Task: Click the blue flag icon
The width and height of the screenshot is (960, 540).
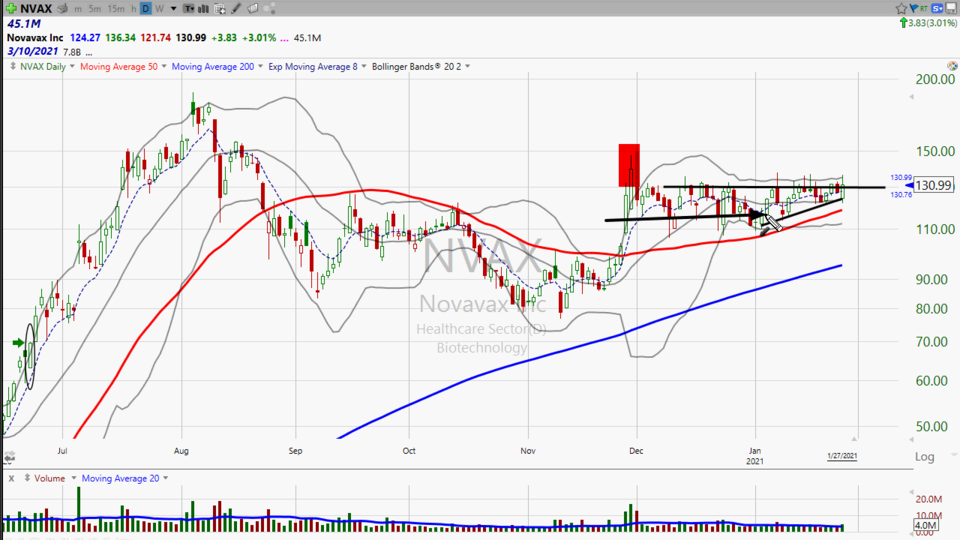Action: point(914,8)
